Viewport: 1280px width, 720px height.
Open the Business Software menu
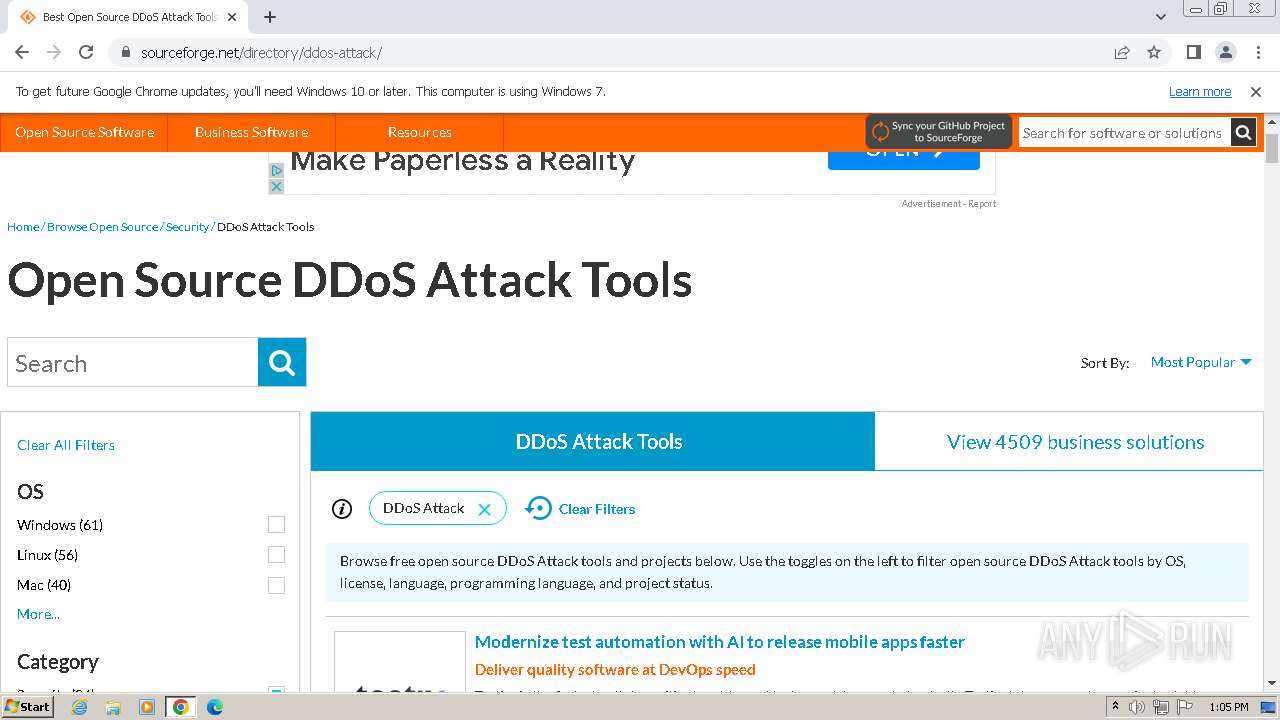click(251, 132)
